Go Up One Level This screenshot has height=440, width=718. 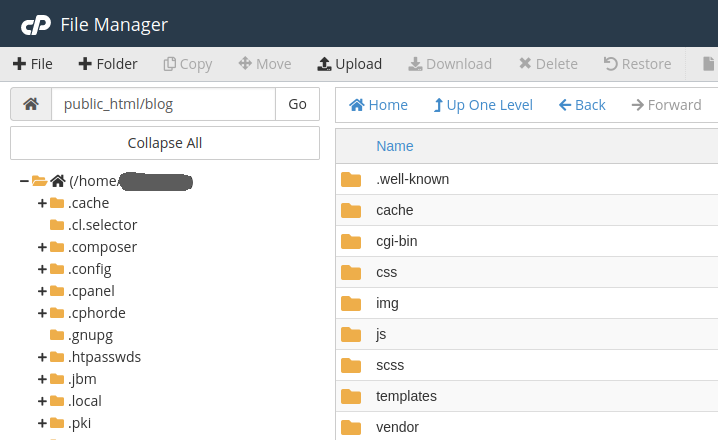click(483, 105)
